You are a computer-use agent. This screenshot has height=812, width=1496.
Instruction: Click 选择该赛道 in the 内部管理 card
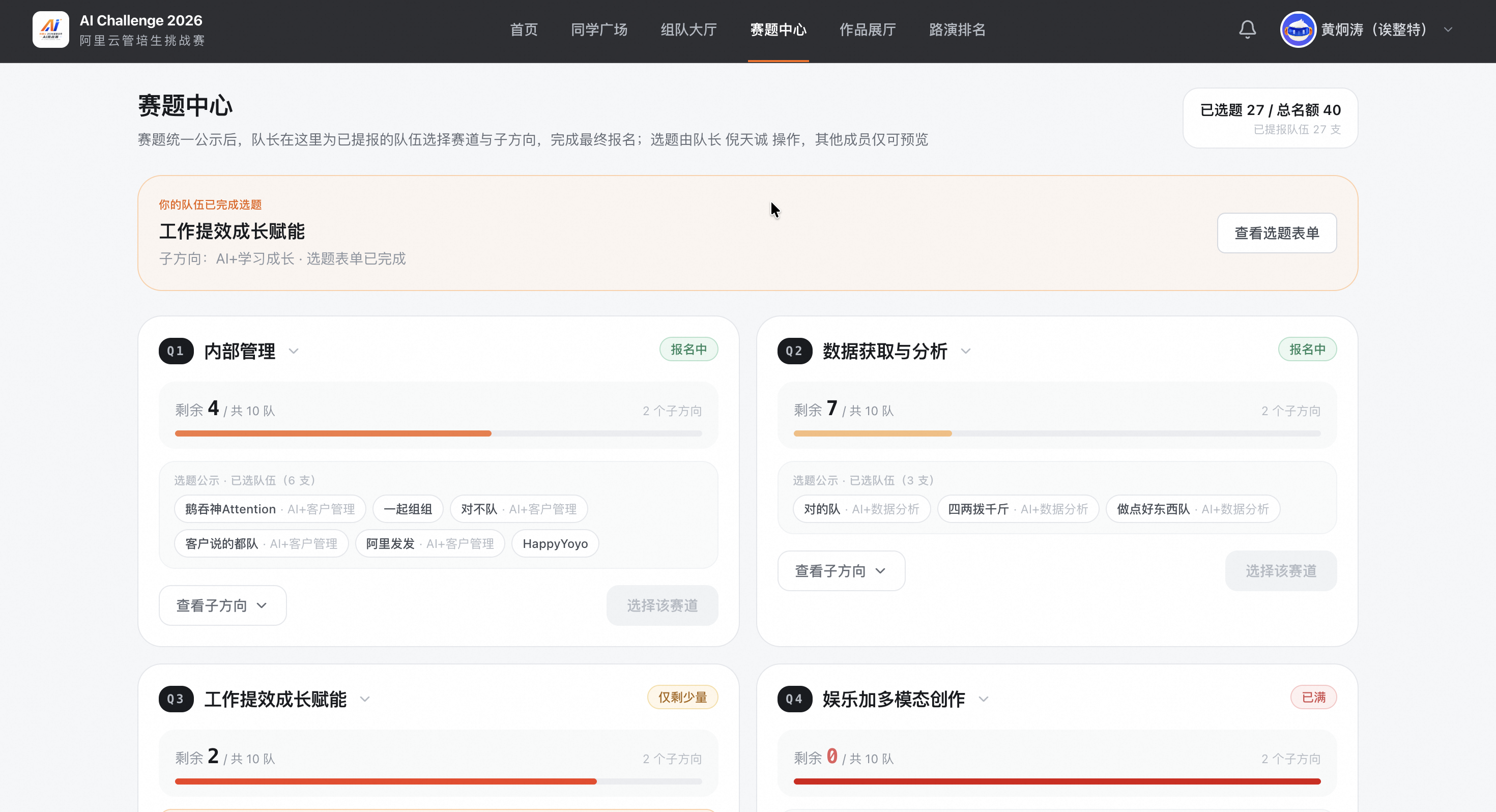click(x=662, y=605)
